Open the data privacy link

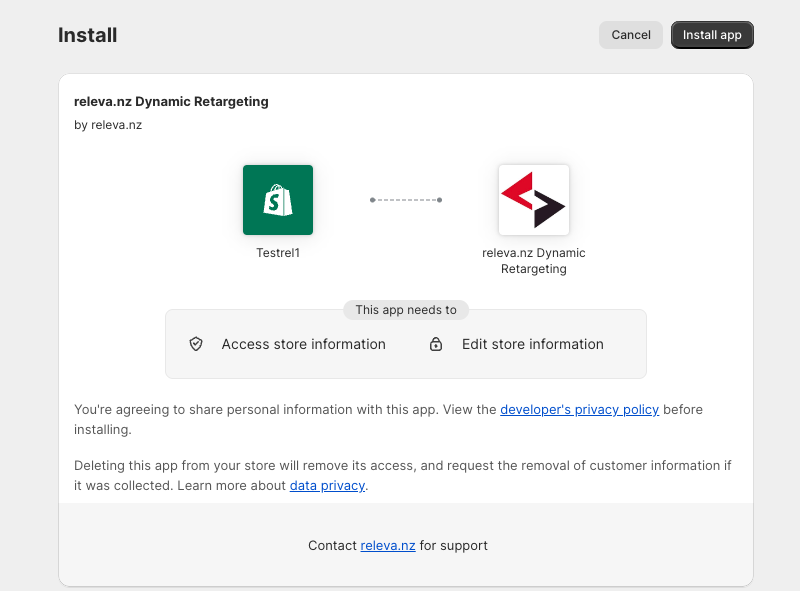tap(327, 485)
